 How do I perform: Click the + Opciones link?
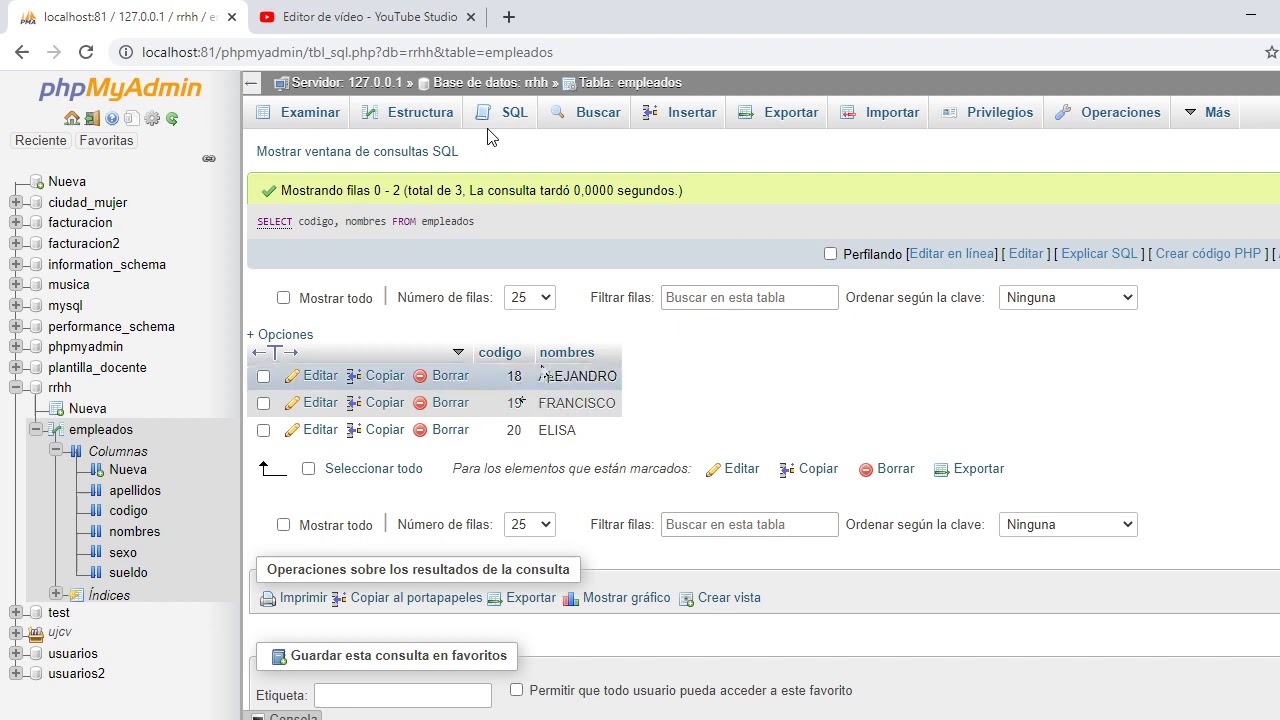pos(280,335)
